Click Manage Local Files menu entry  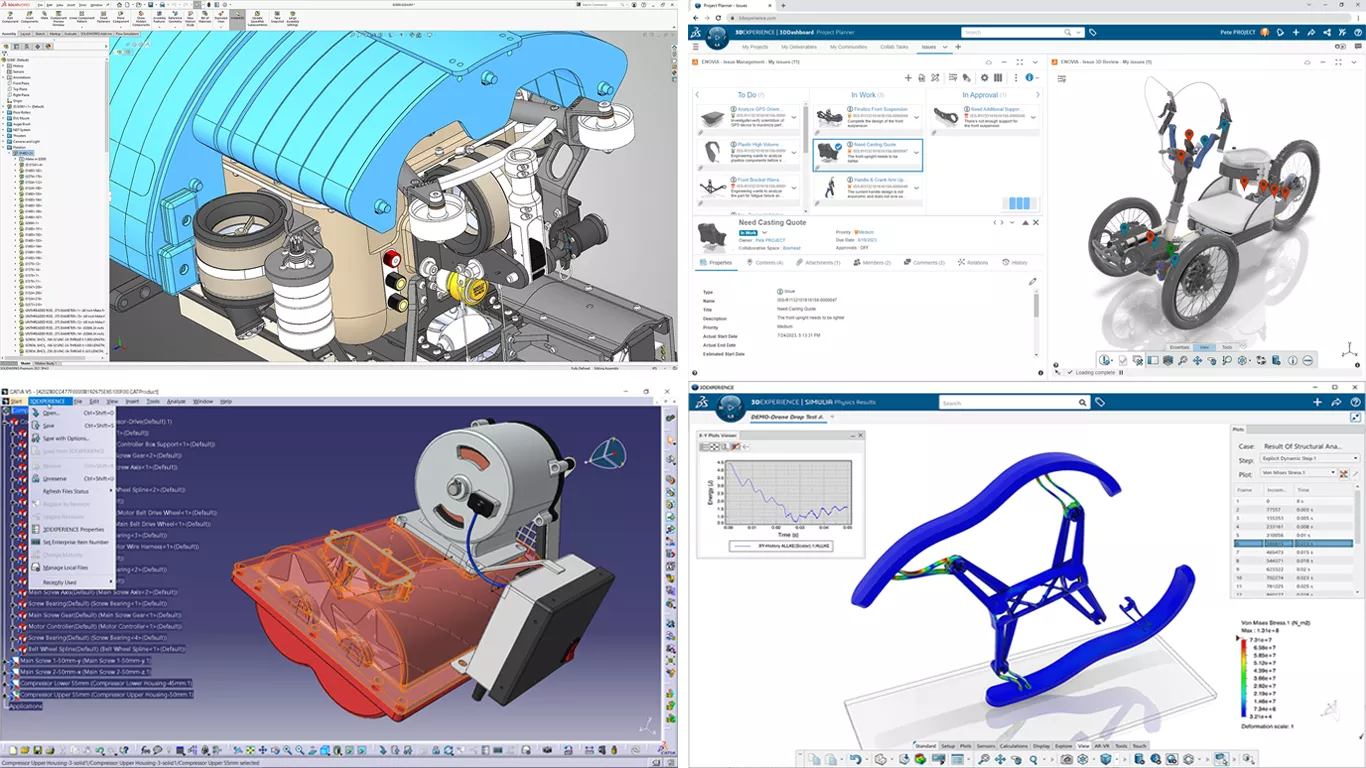pyautogui.click(x=65, y=567)
